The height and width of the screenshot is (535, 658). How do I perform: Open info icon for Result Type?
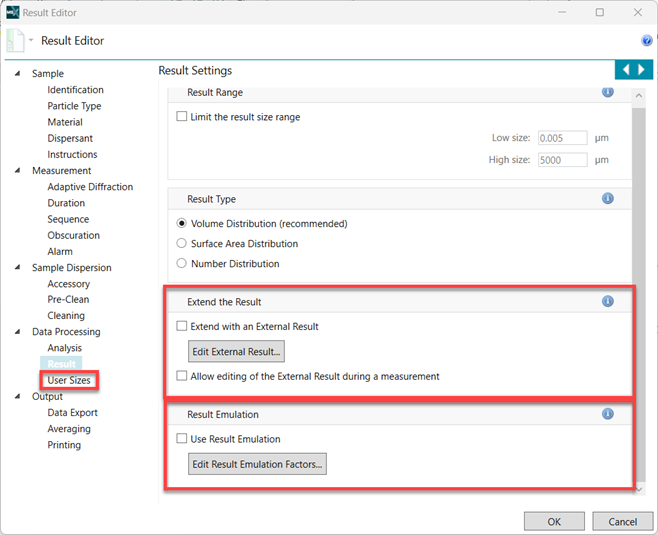click(x=608, y=198)
